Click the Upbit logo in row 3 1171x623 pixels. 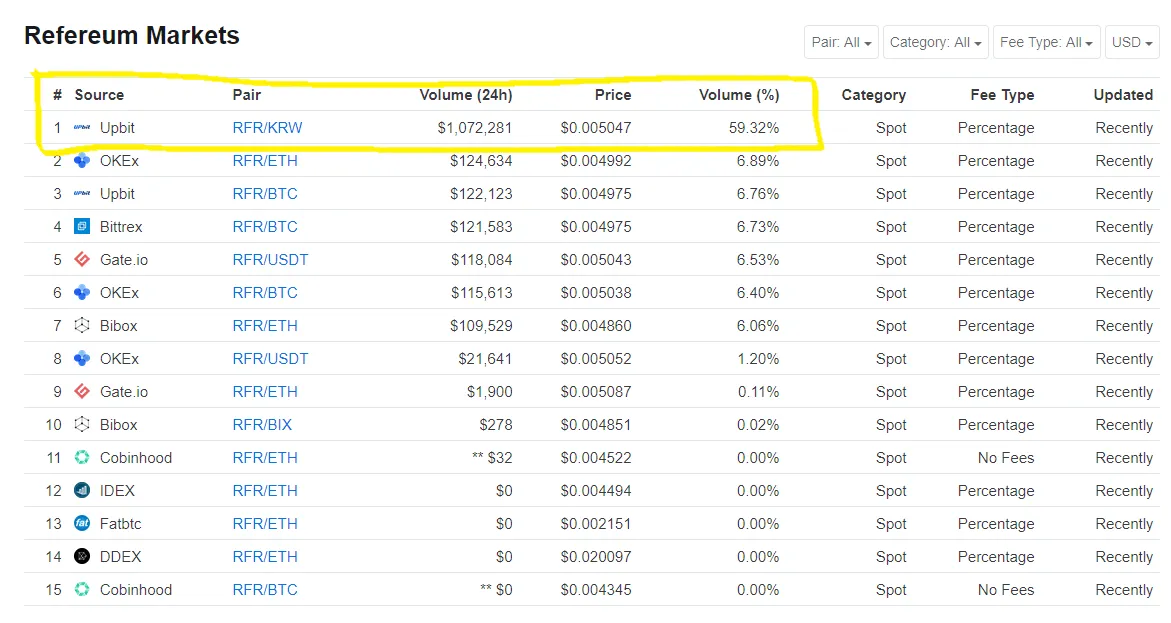(x=82, y=193)
